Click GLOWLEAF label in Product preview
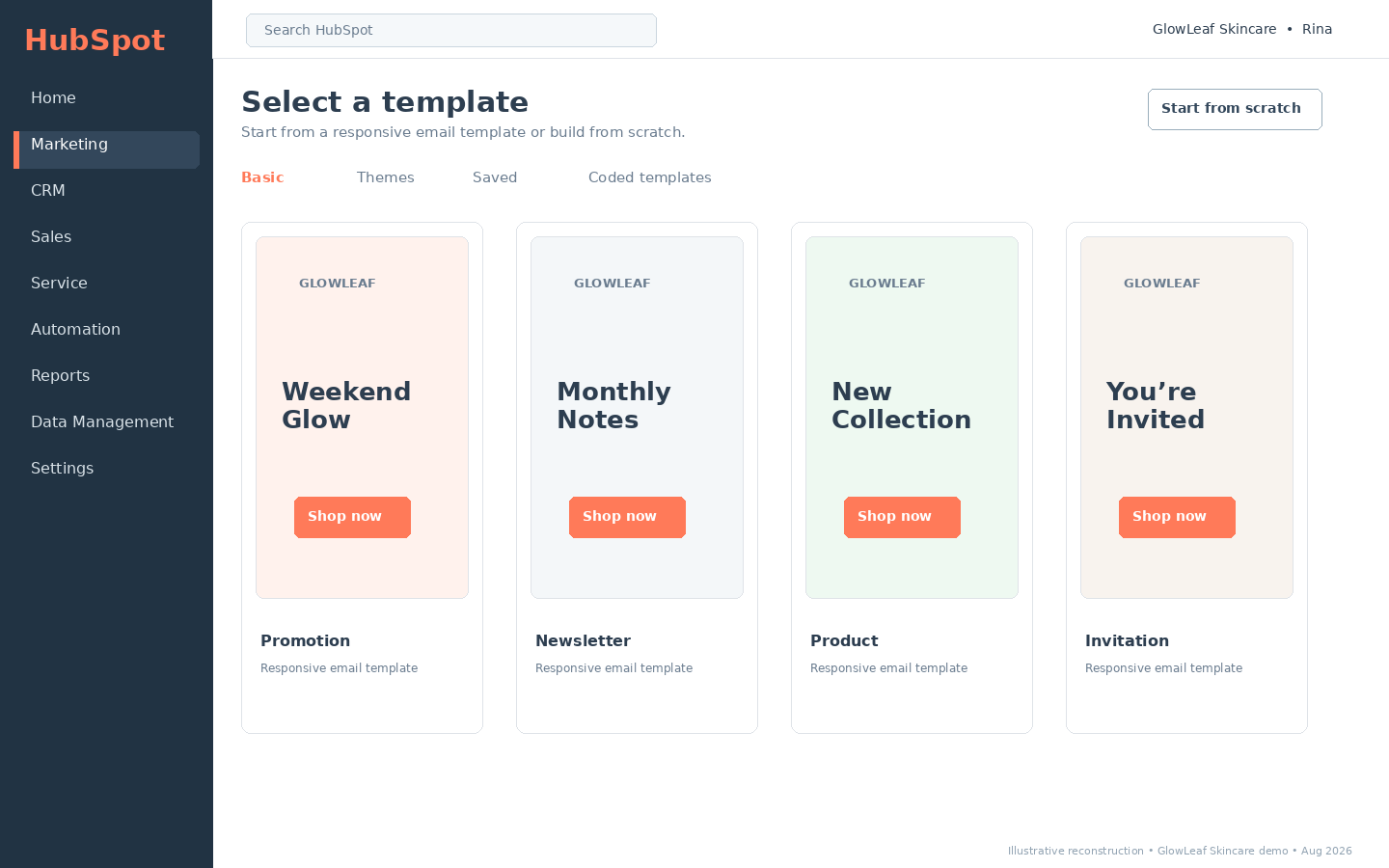The image size is (1389, 868). (886, 284)
